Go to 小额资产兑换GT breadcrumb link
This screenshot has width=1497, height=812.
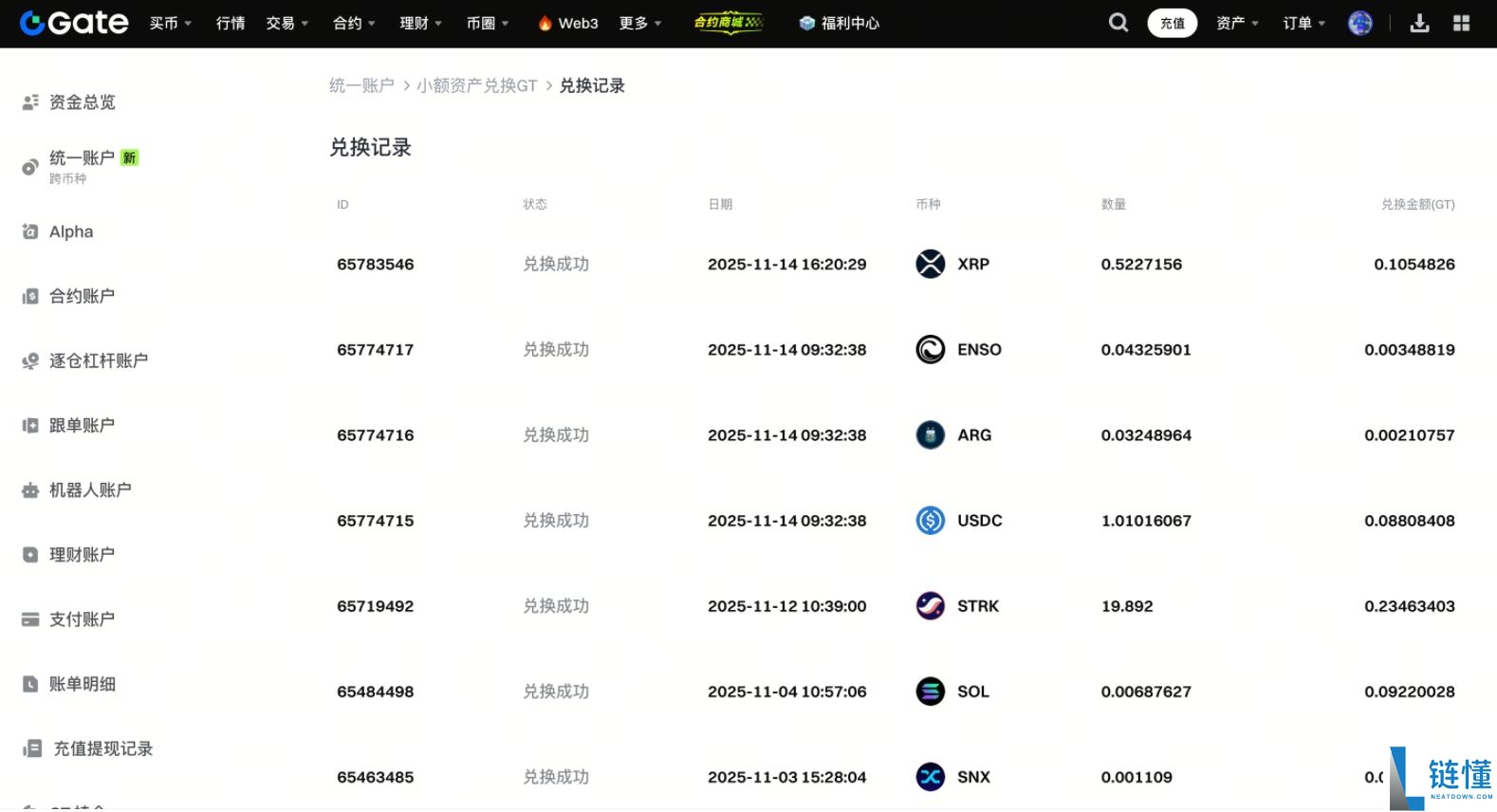(477, 85)
